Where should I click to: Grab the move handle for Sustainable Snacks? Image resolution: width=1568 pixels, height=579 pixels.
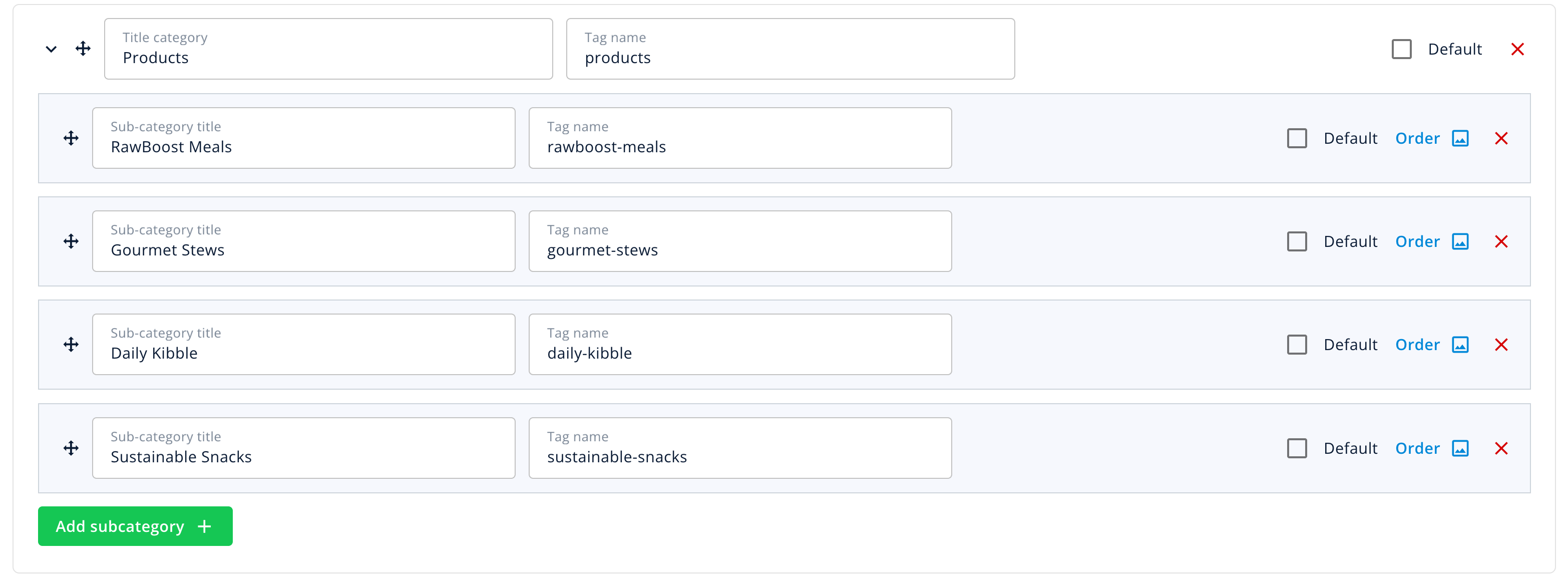coord(71,448)
